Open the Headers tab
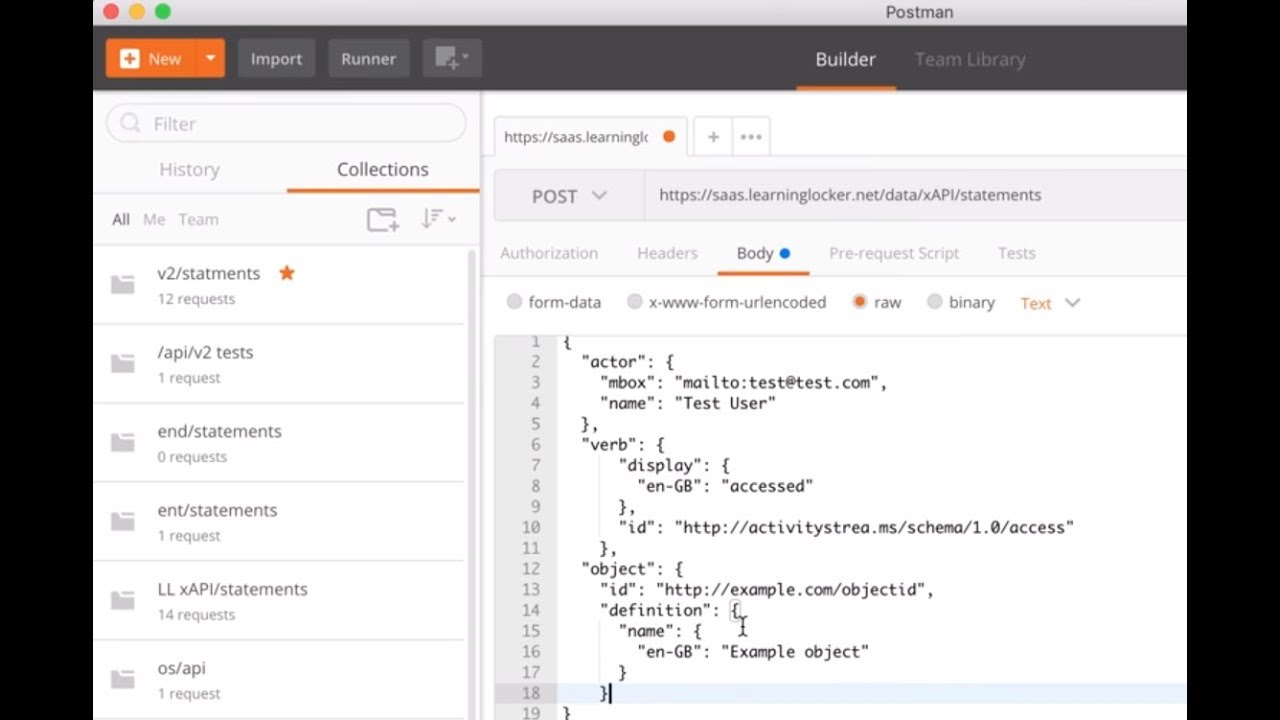Image resolution: width=1280 pixels, height=720 pixels. [x=667, y=253]
